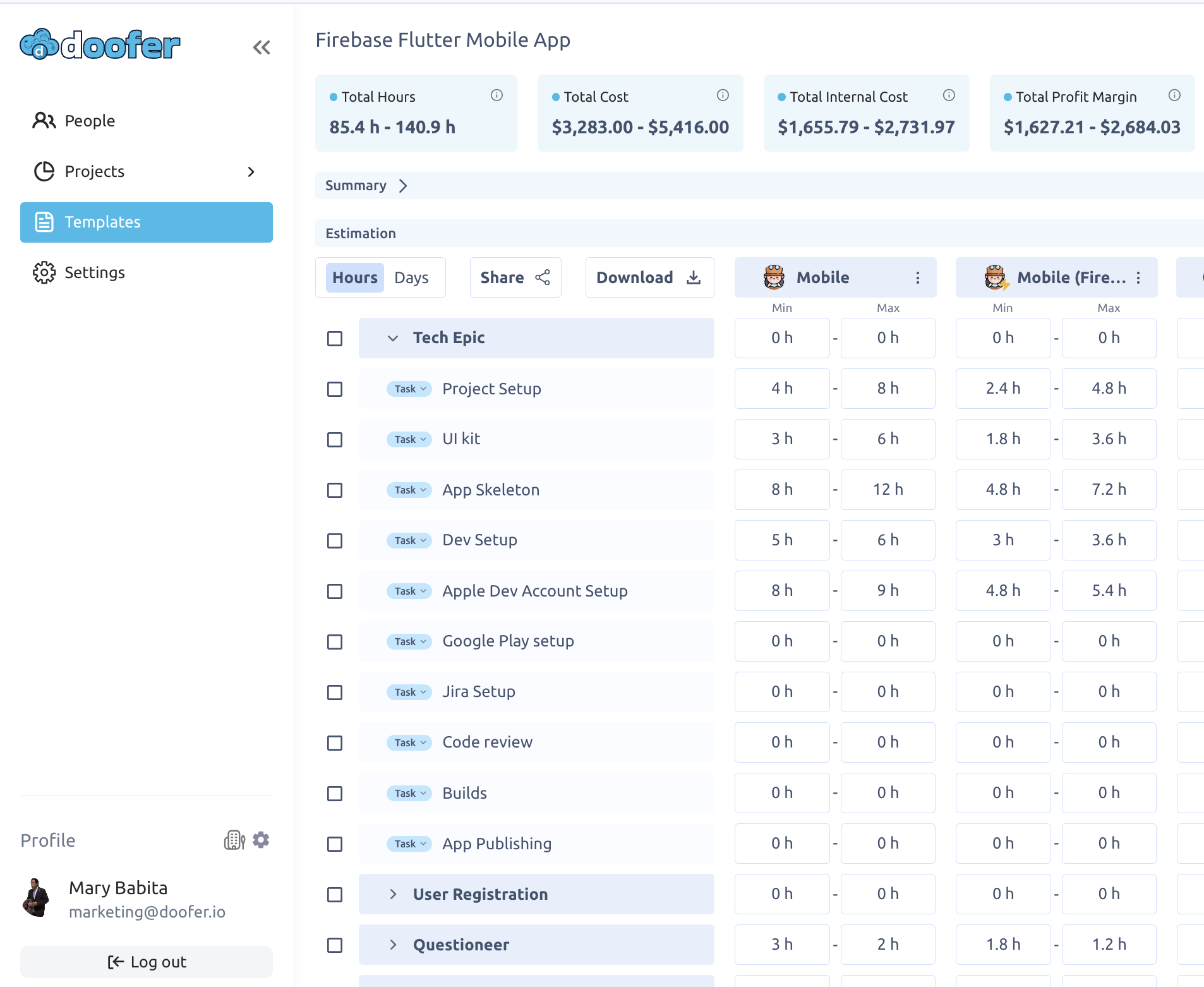
Task: Select the Hours view
Action: pyautogui.click(x=354, y=277)
